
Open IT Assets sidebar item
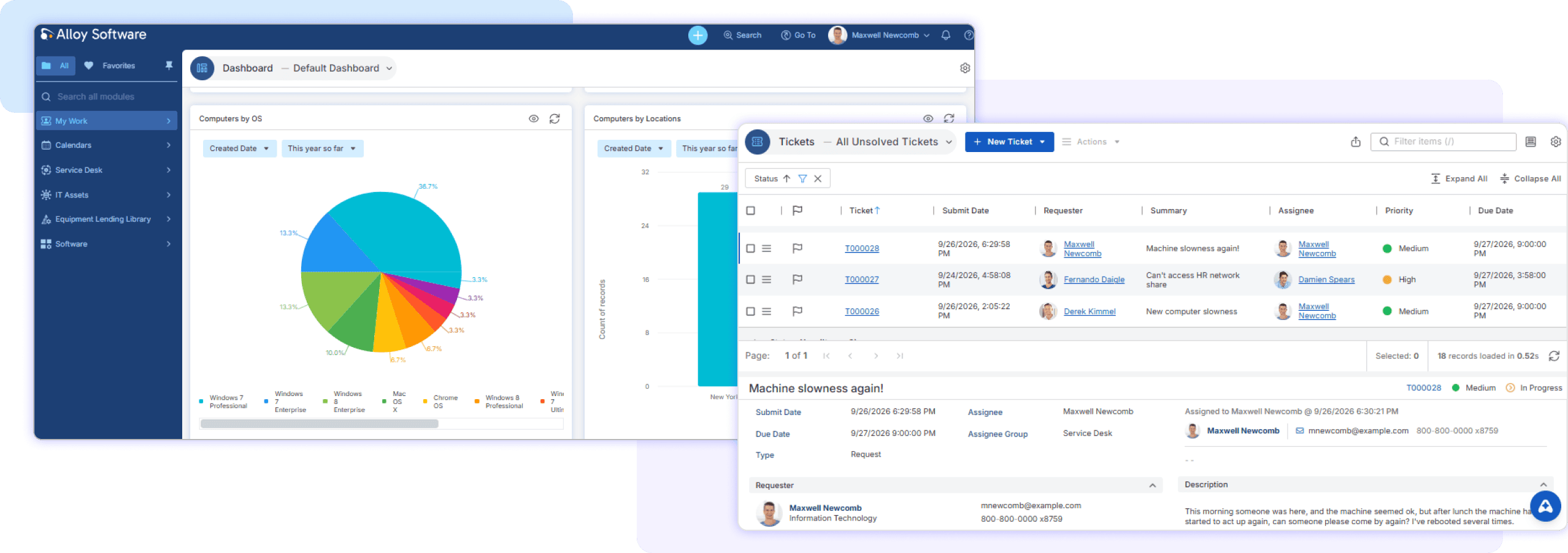click(107, 194)
